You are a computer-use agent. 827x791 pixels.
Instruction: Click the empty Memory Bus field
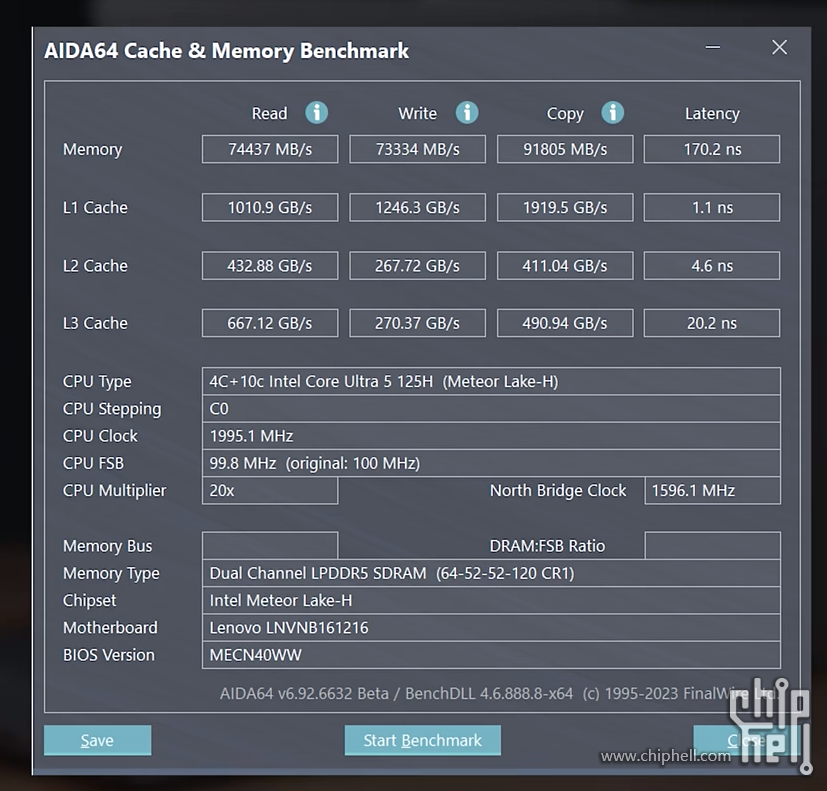tap(270, 546)
